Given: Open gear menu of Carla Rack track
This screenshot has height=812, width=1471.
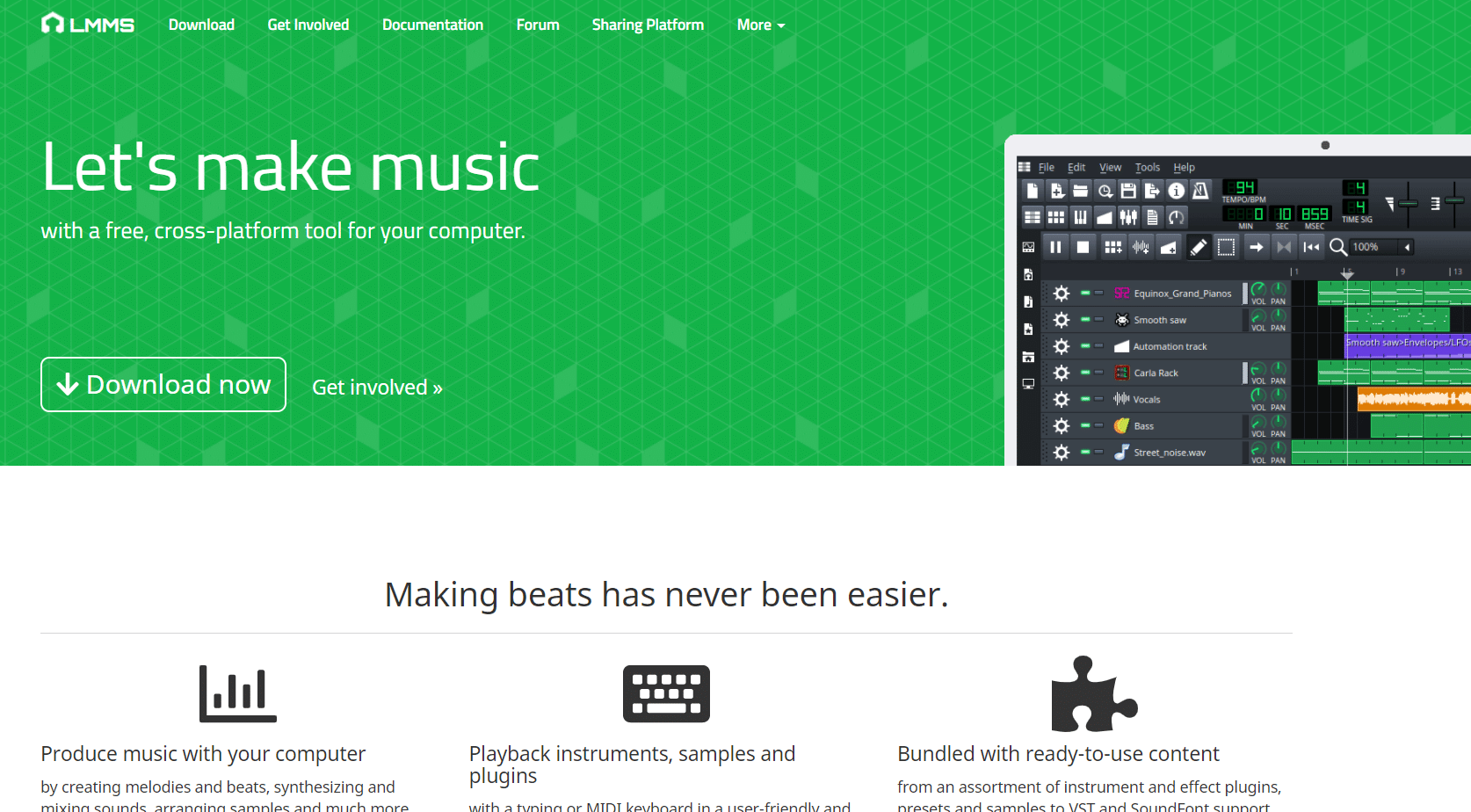Looking at the screenshot, I should coord(1062,373).
